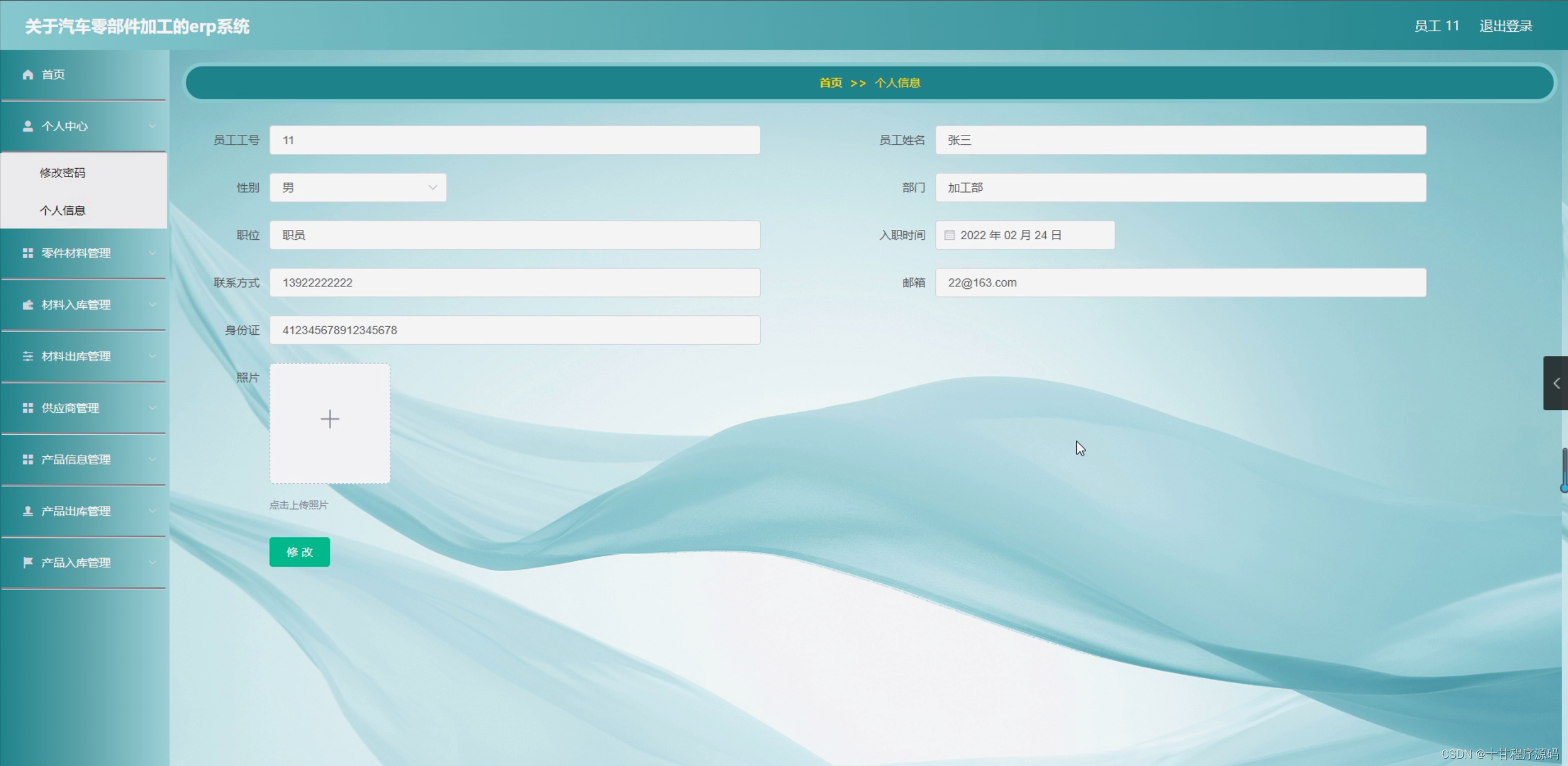Select 个人信息 in the sidebar

tap(63, 210)
